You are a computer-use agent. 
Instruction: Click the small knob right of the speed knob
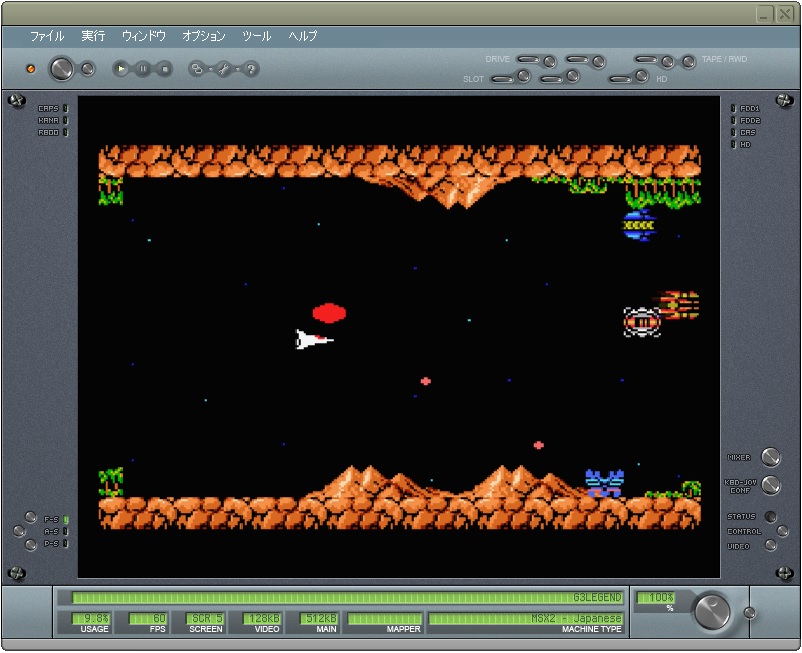(x=749, y=613)
